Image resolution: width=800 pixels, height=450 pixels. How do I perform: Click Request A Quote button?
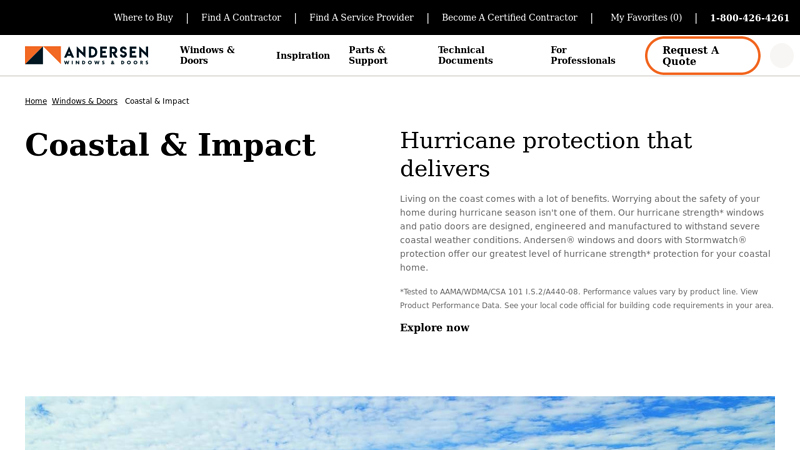click(703, 56)
